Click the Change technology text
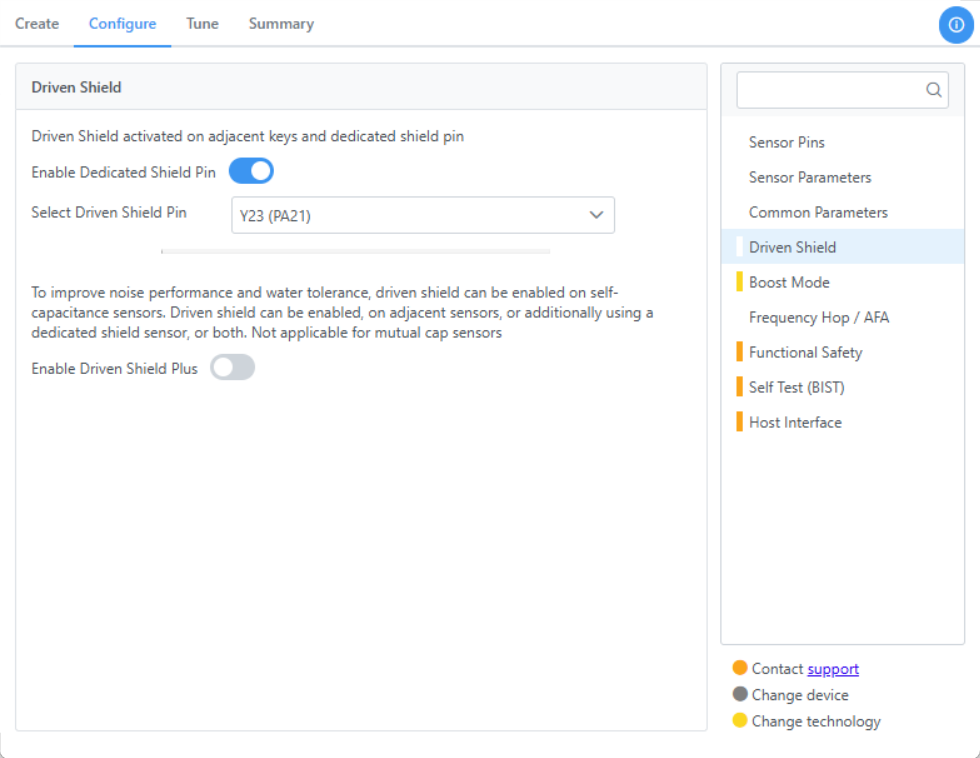This screenshot has height=758, width=980. [816, 721]
